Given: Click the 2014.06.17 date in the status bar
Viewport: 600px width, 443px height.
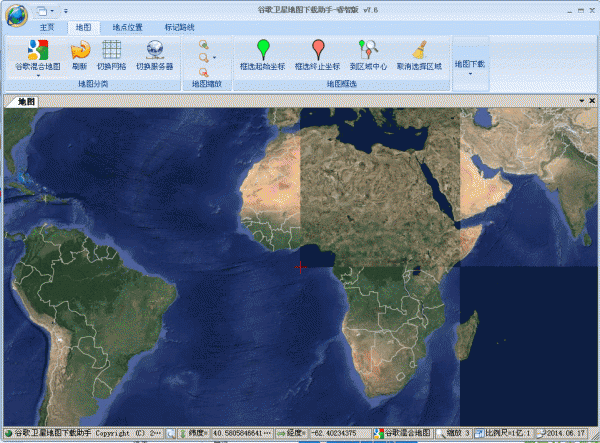Looking at the screenshot, I should coord(565,433).
